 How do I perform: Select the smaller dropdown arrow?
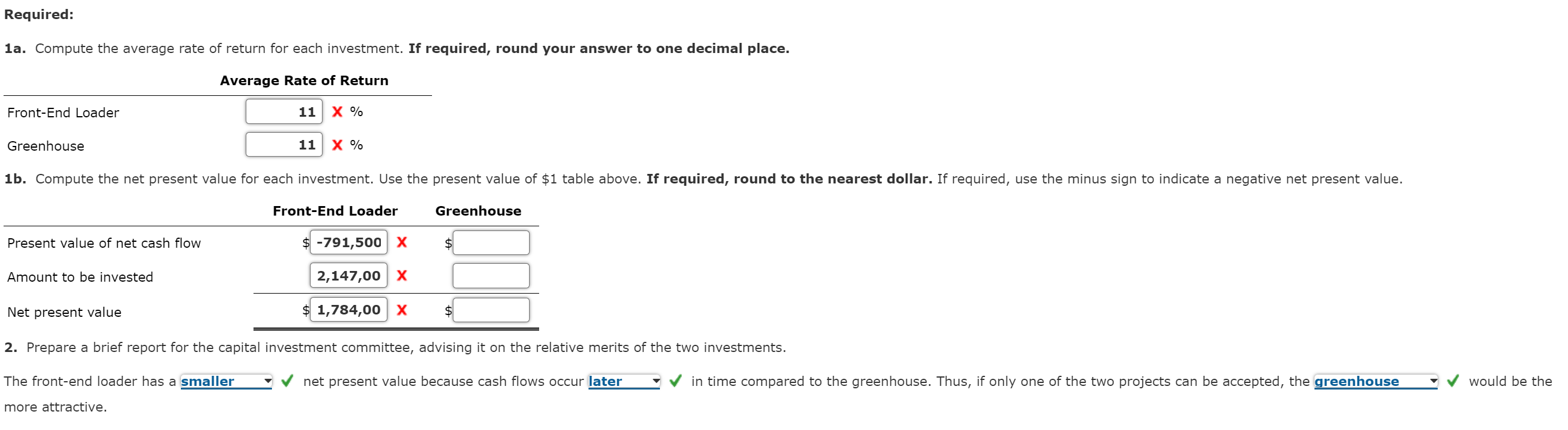point(268,381)
